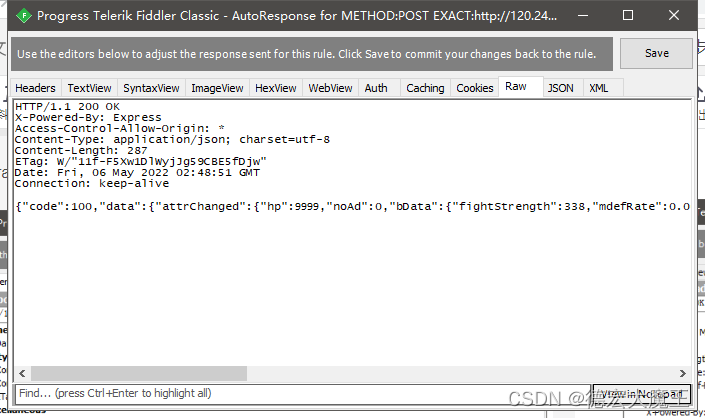Screen dimensions: 705x418
Task: Click the 'X-Powered-By: Express' header line
Action: 88,117
